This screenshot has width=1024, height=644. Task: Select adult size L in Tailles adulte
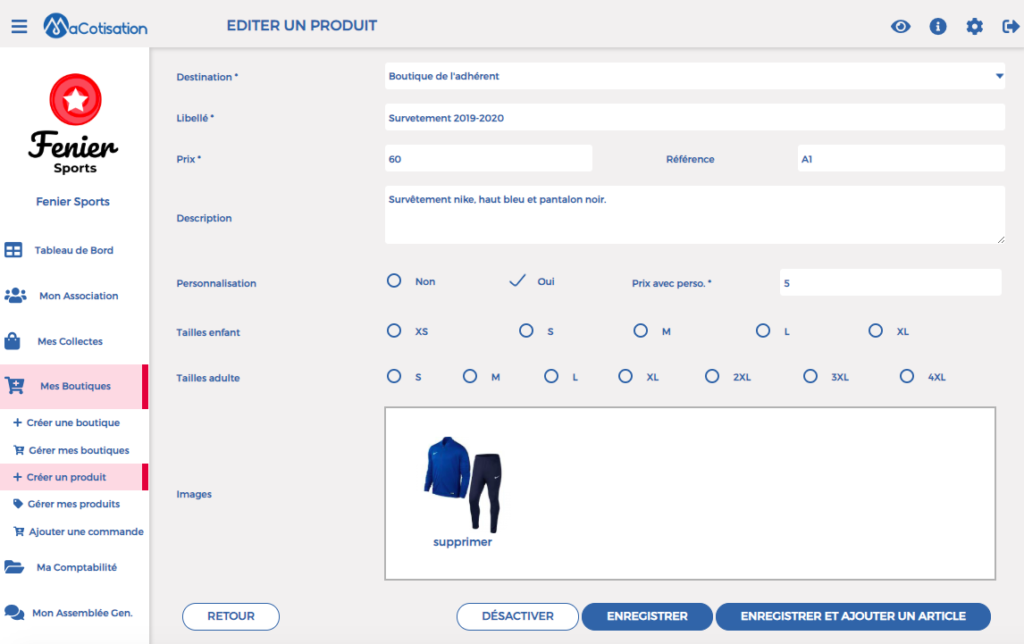click(551, 376)
